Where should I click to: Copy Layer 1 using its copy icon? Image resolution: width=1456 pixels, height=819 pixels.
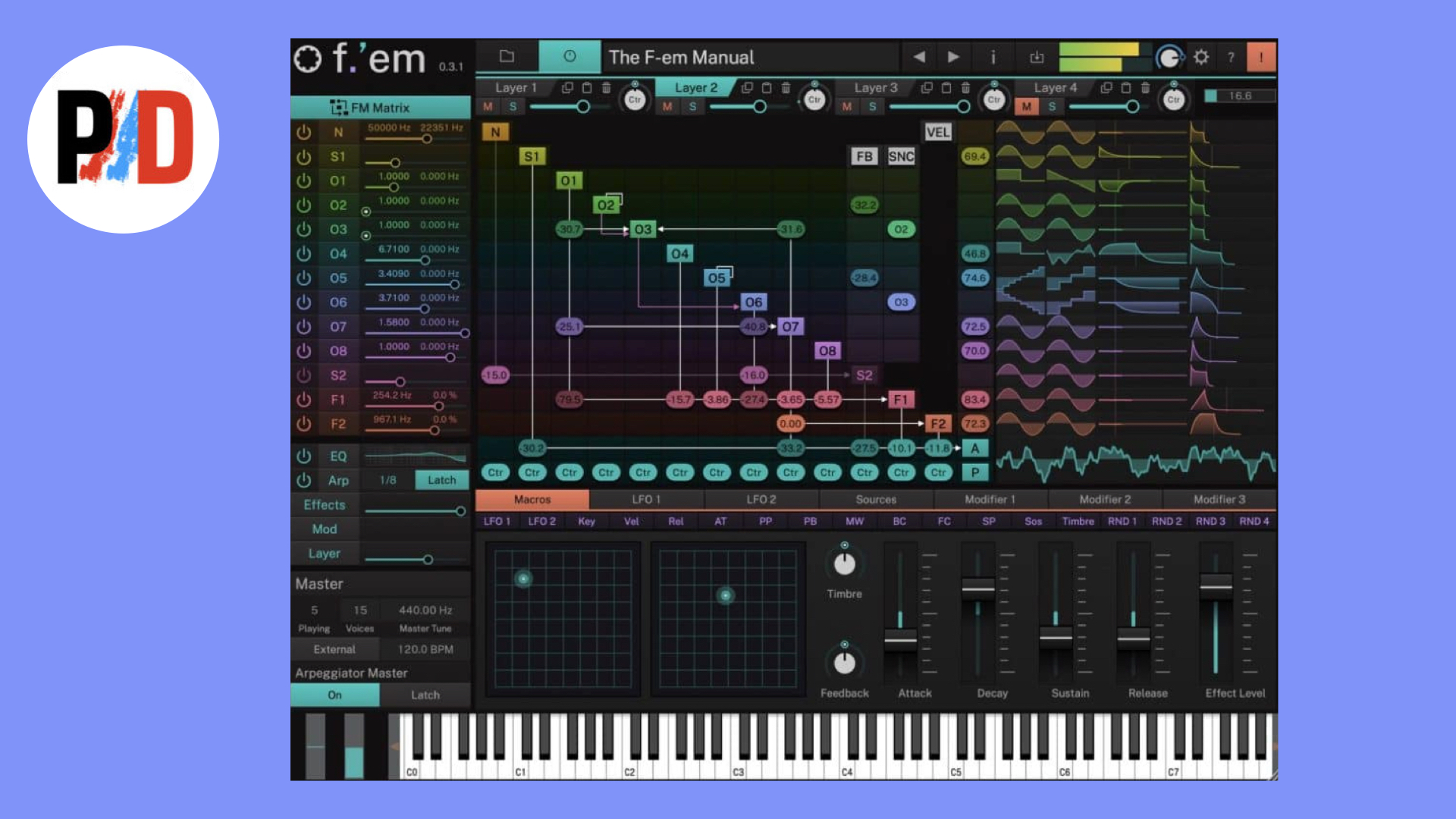566,87
